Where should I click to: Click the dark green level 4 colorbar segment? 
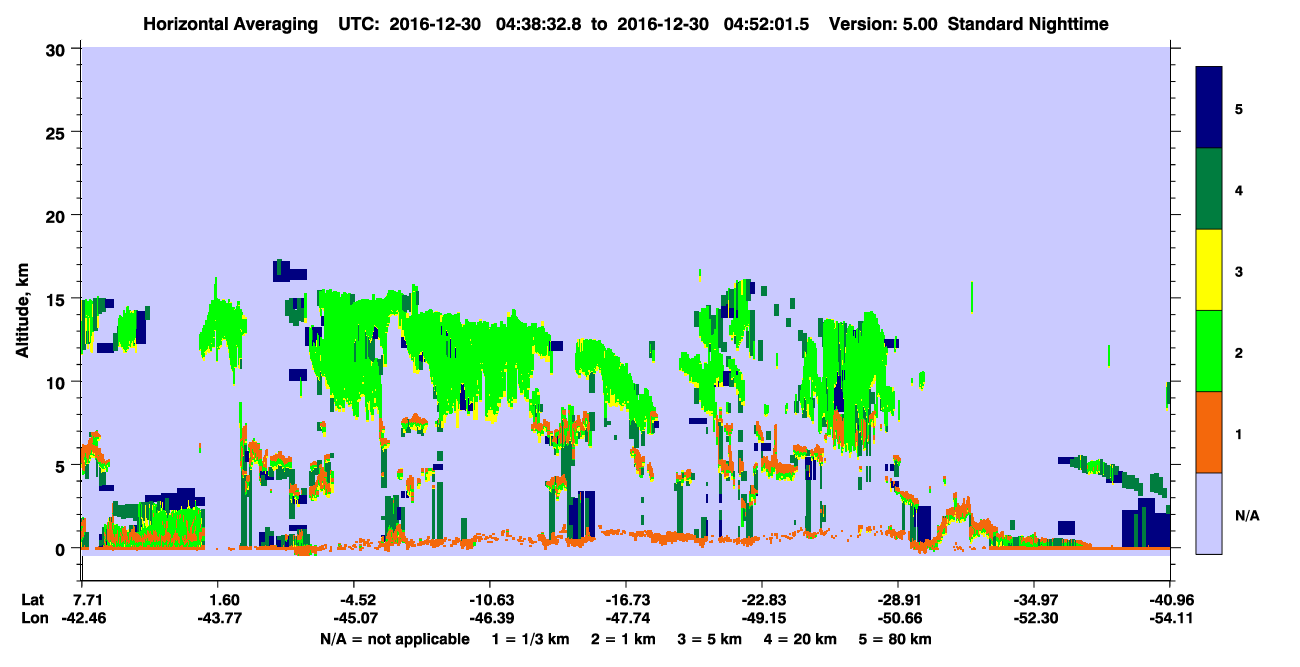point(1209,189)
